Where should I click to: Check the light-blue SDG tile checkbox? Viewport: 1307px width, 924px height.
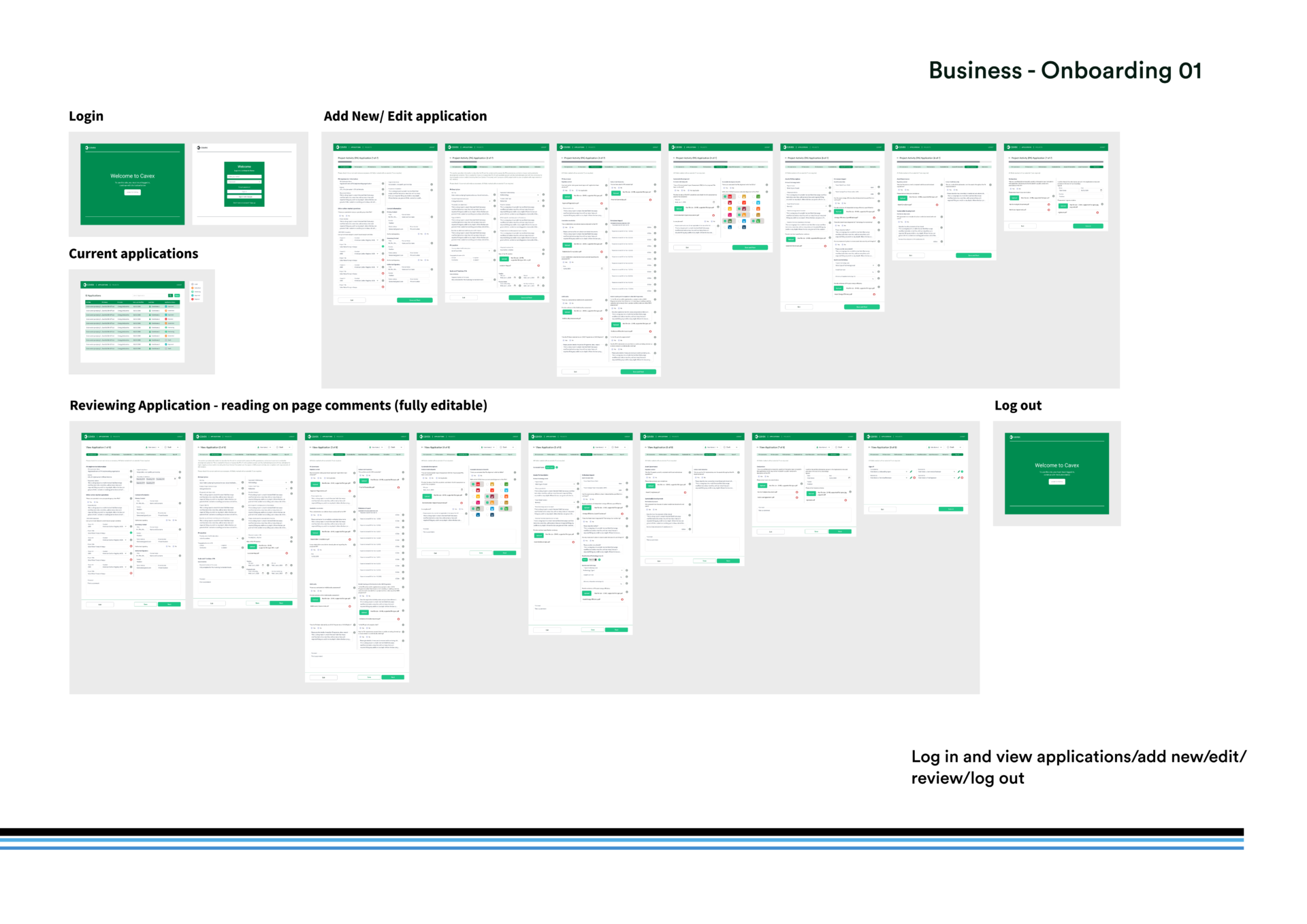[x=754, y=203]
